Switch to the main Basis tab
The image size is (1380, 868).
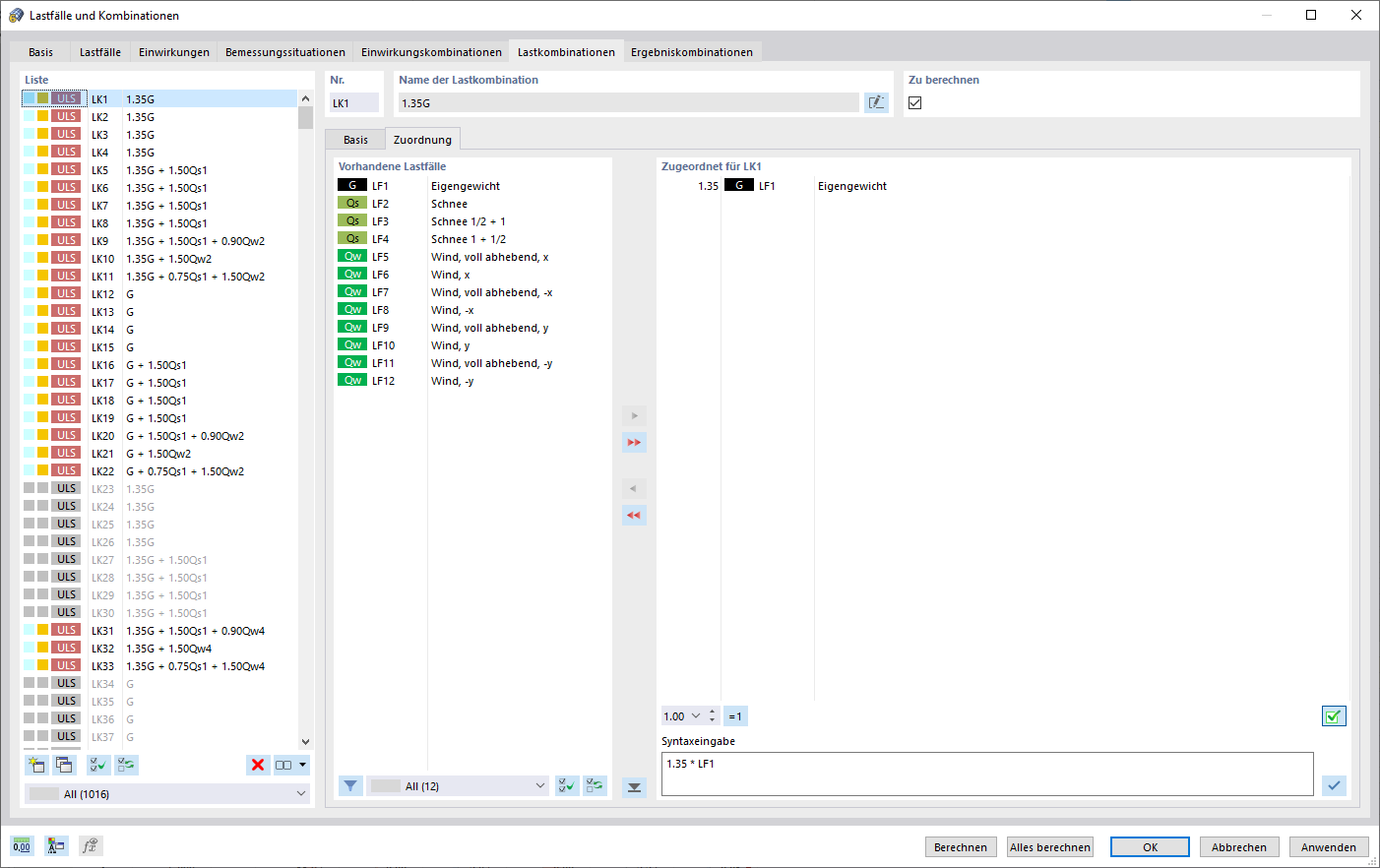(41, 52)
